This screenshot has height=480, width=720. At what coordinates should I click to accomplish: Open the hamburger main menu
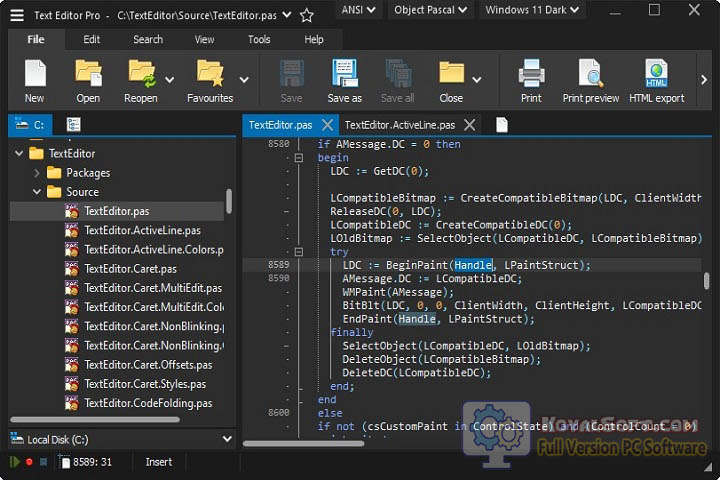17,15
